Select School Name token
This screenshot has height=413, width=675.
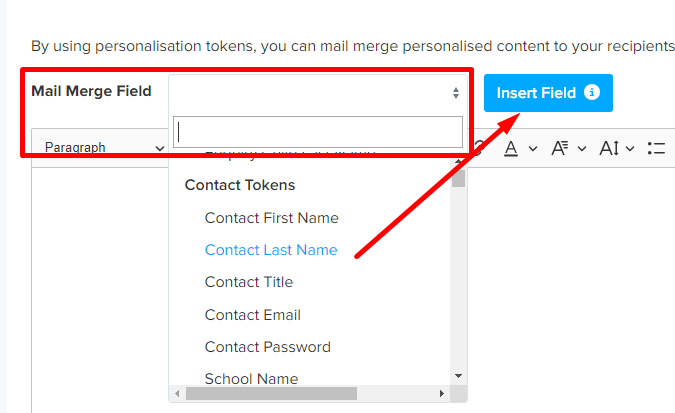tap(251, 379)
